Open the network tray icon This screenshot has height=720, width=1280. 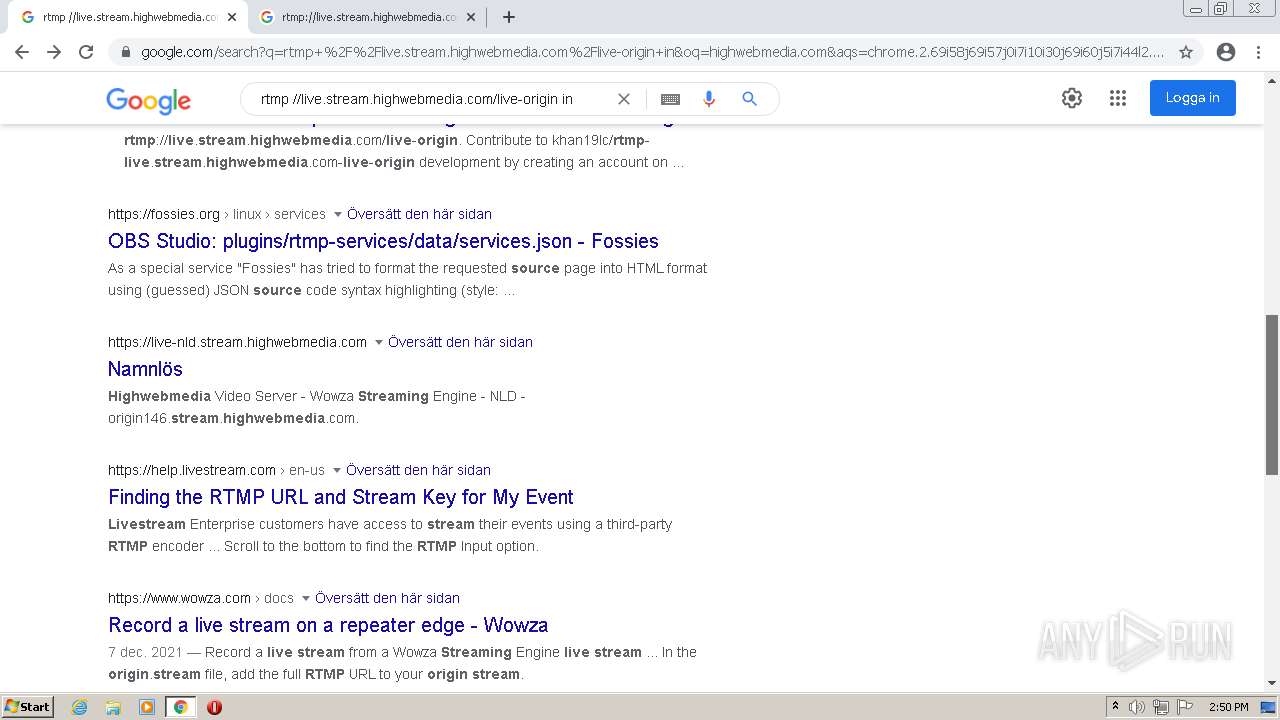(1160, 707)
